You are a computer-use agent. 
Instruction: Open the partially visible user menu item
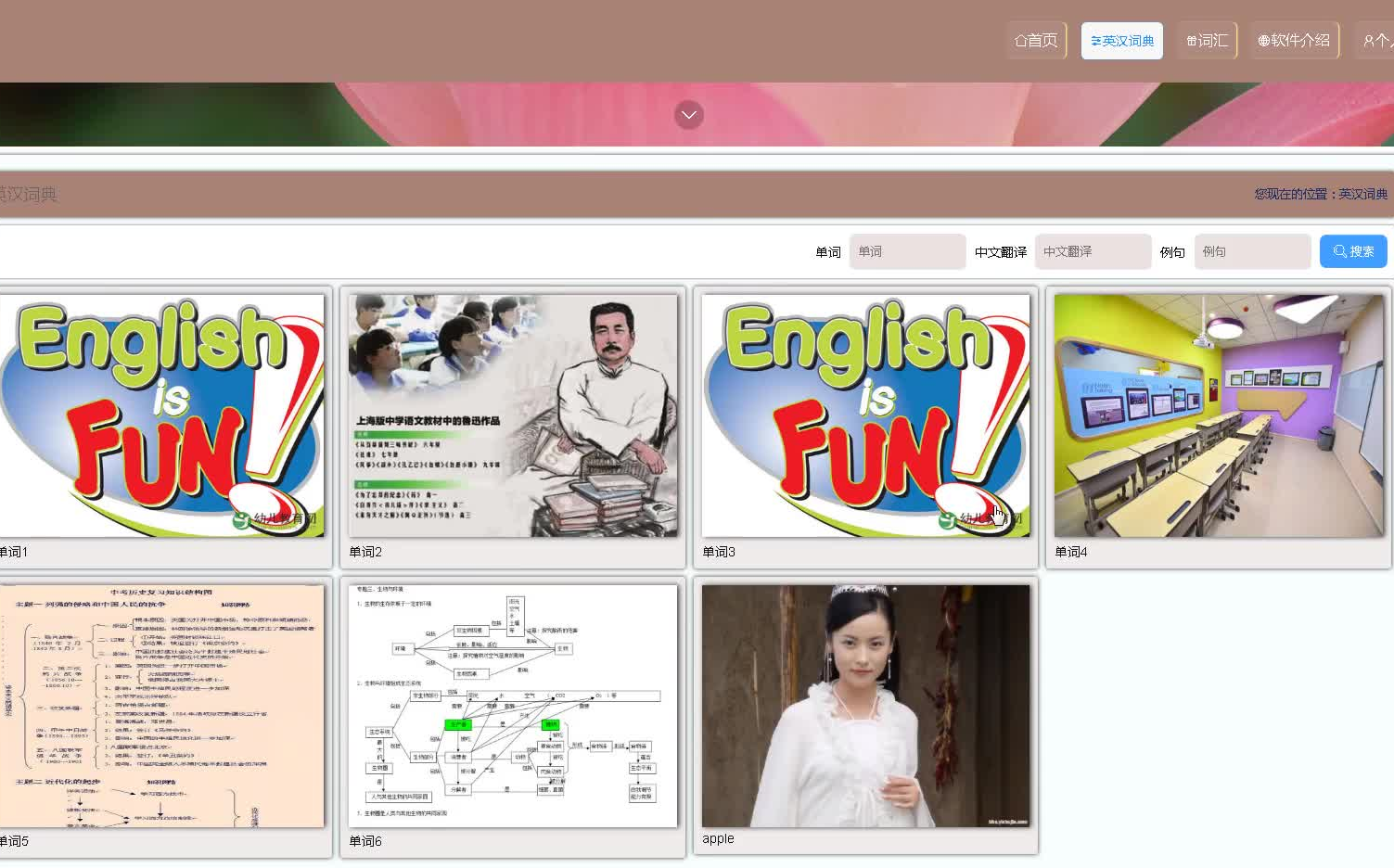tap(1375, 41)
